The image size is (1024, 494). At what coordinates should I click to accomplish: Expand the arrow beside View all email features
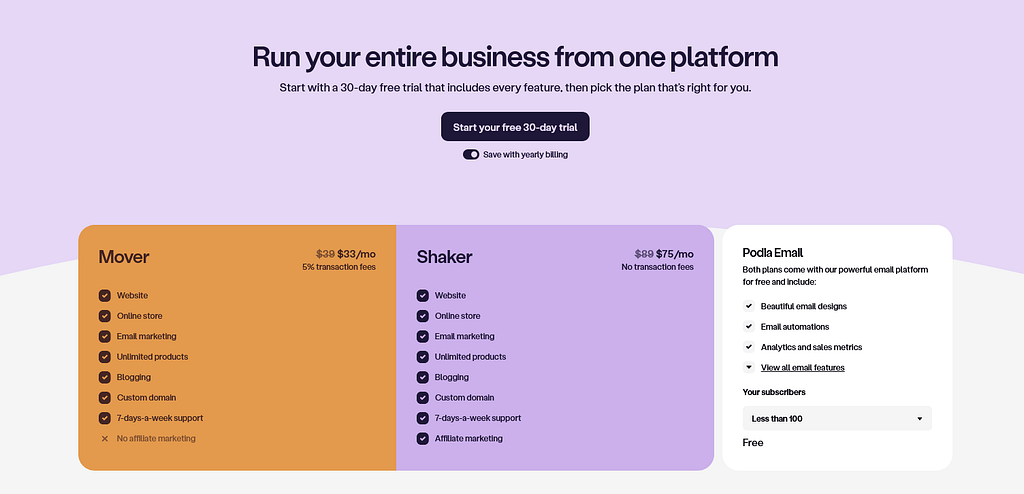coord(748,367)
